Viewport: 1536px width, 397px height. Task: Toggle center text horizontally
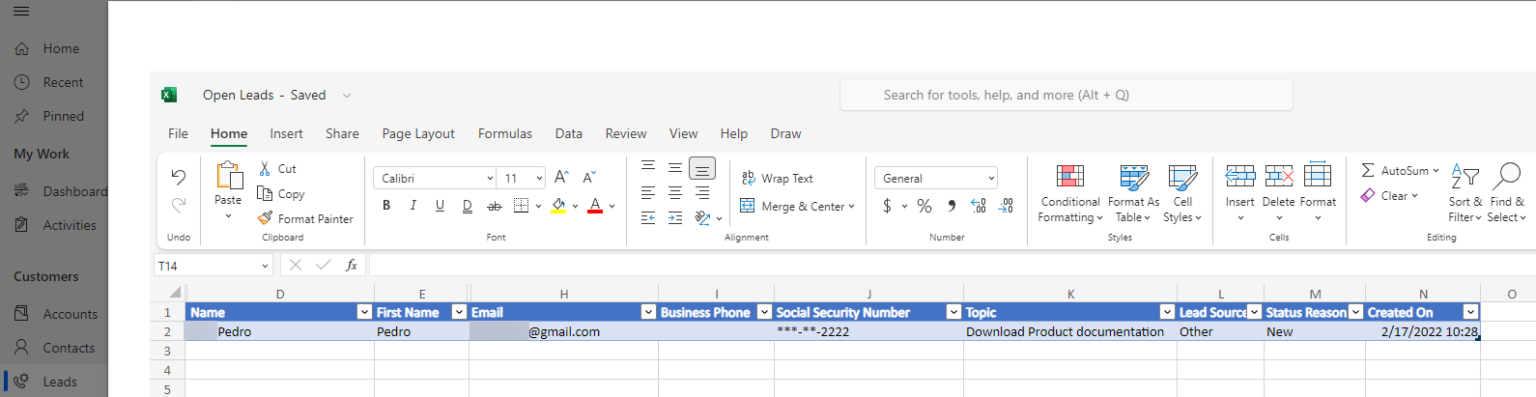click(675, 192)
